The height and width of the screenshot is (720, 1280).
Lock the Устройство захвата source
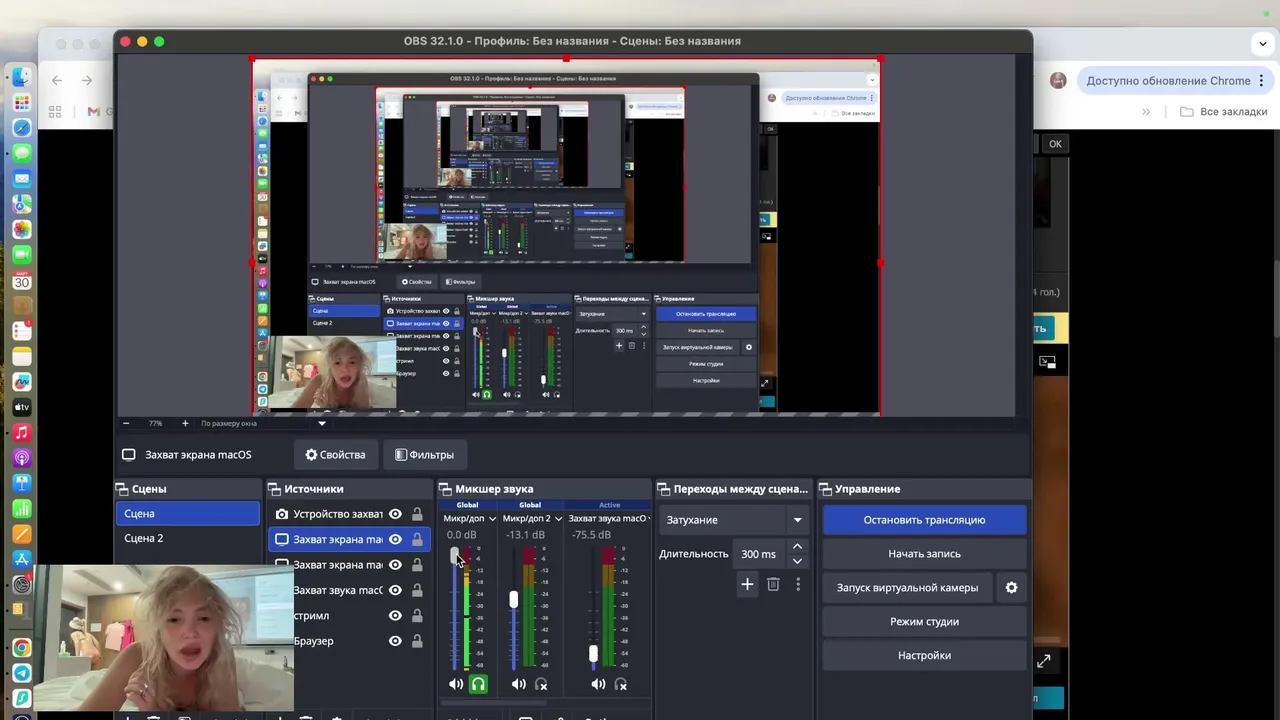[417, 514]
